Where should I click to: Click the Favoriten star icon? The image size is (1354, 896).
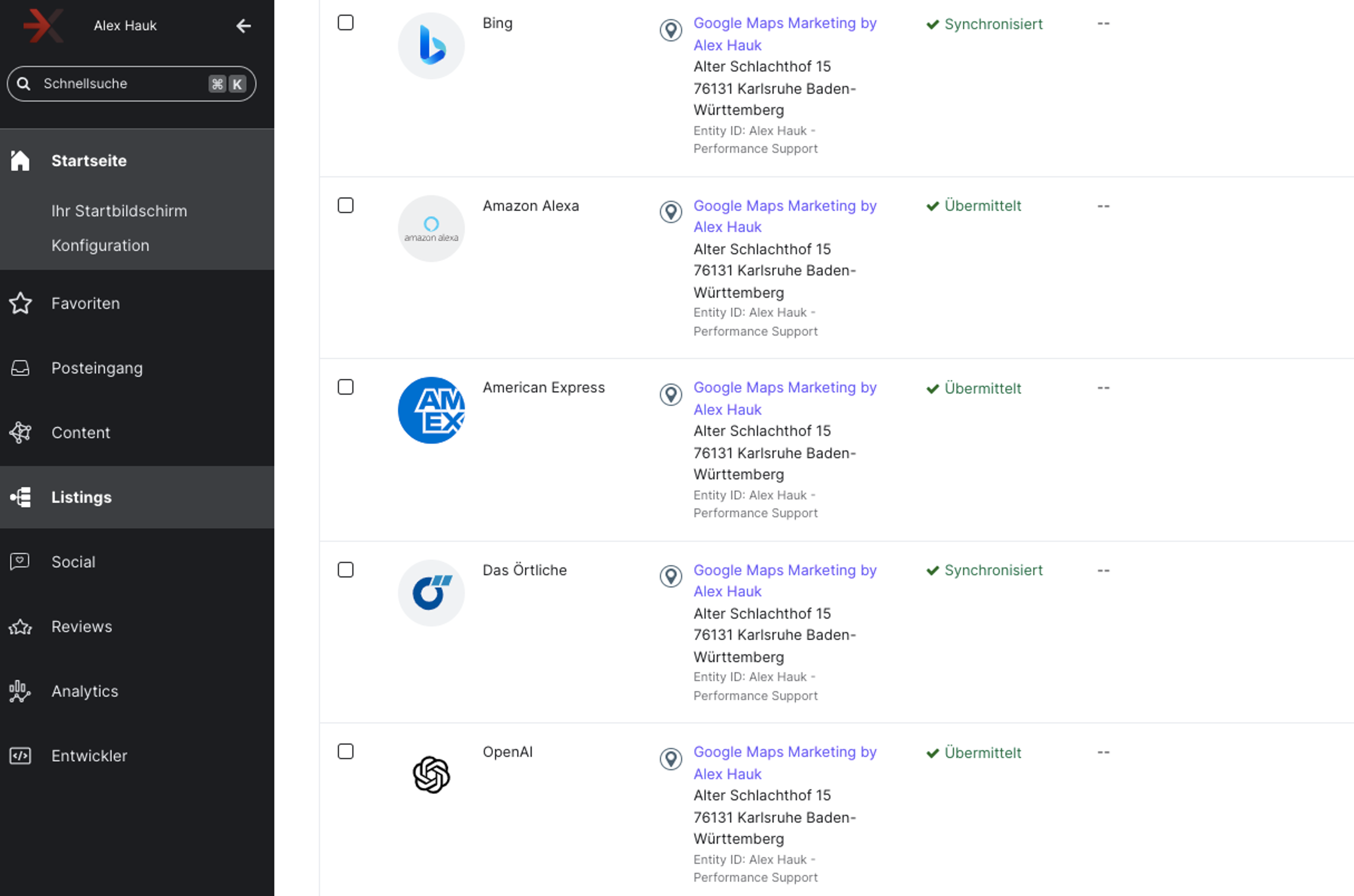(20, 304)
